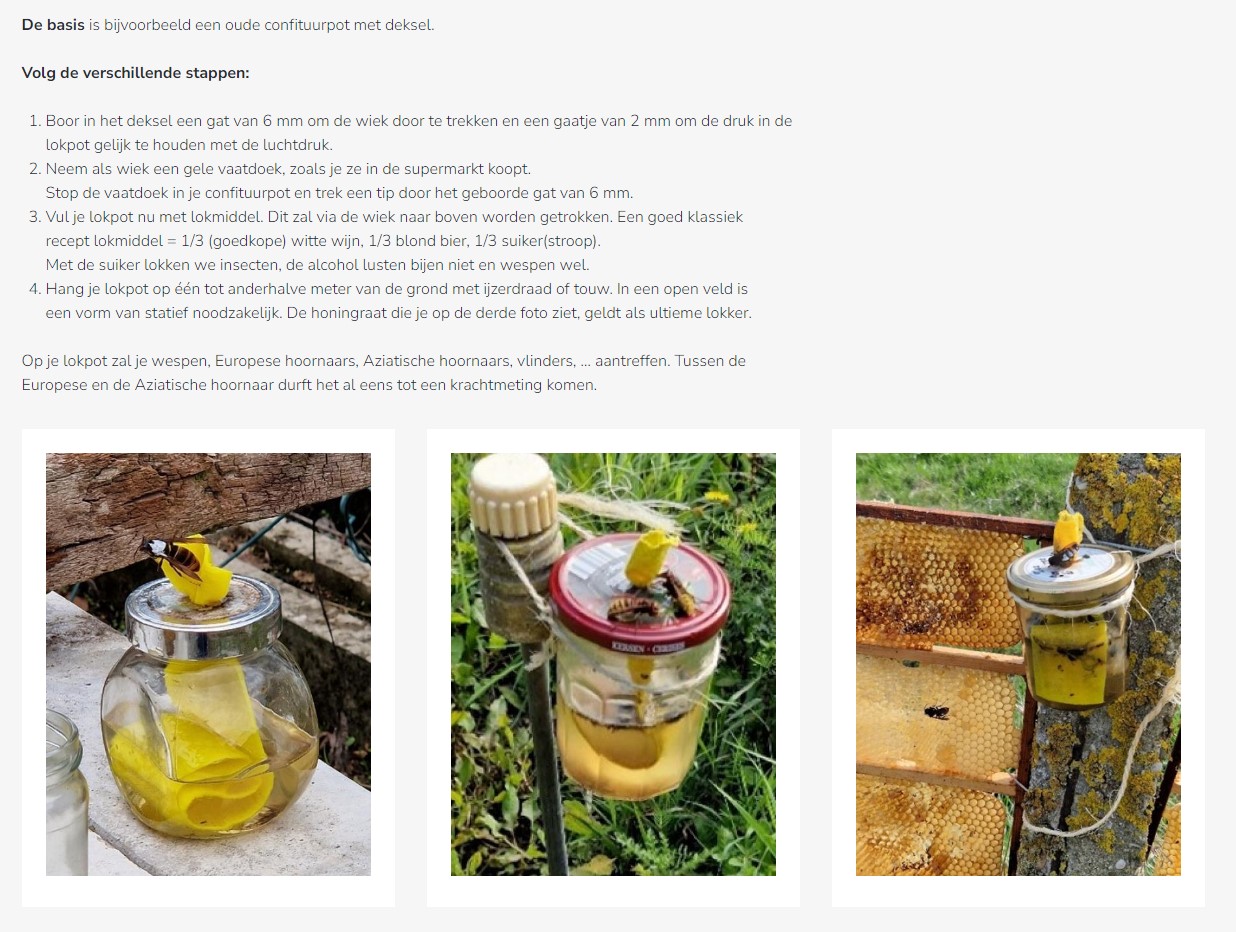
Task: Click the dark bee on the honeycomb
Action: click(937, 712)
